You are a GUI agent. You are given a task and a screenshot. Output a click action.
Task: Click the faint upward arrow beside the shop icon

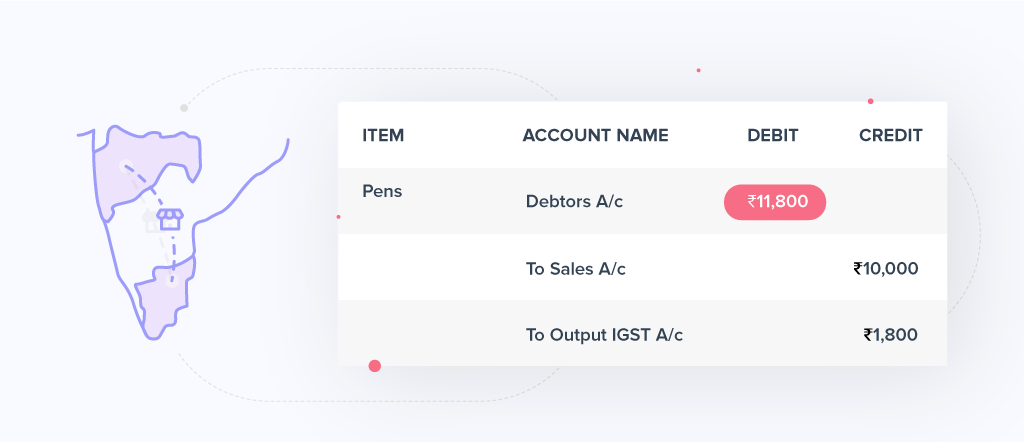[x=150, y=220]
